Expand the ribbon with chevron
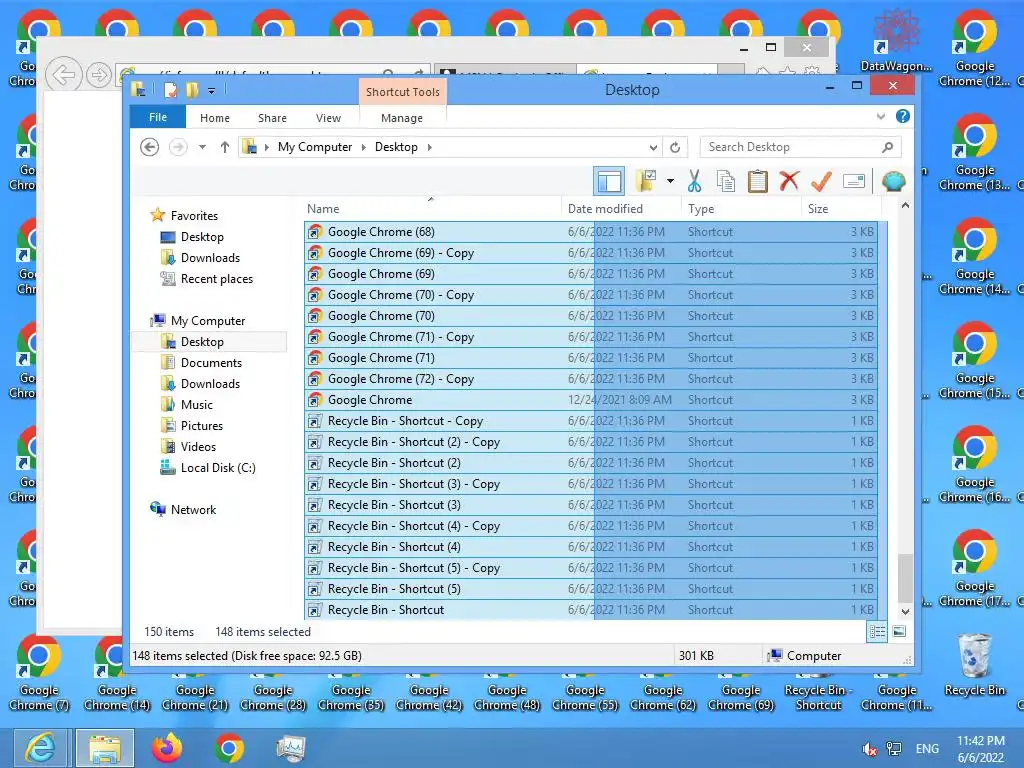1024x768 pixels. pos(880,116)
